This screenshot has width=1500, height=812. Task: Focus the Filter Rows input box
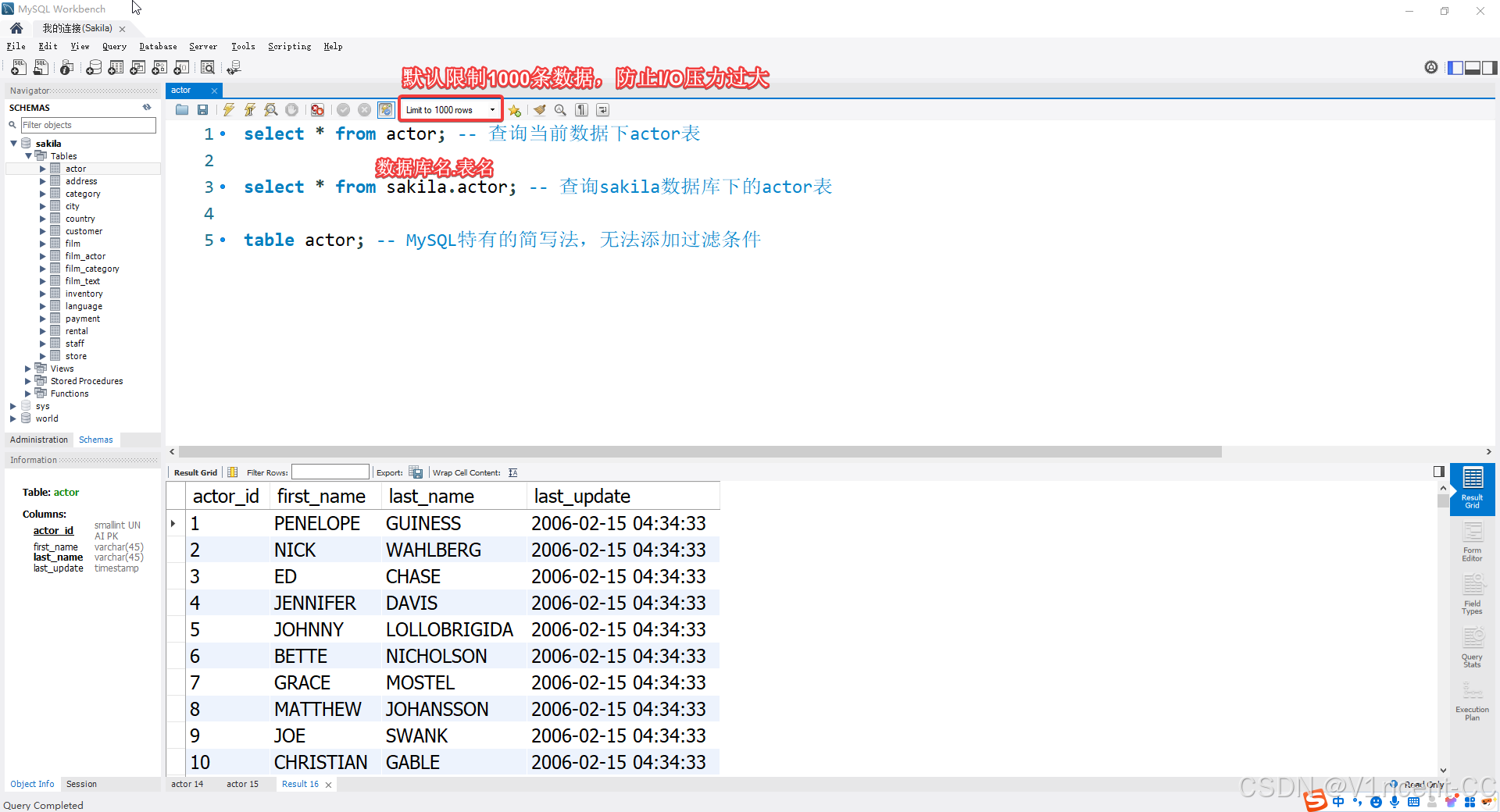pos(330,472)
